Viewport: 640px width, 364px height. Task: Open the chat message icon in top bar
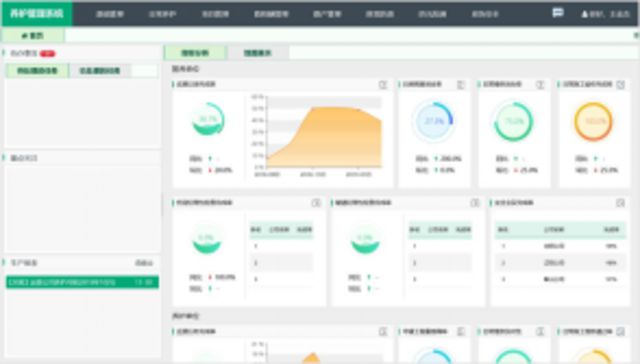[558, 13]
